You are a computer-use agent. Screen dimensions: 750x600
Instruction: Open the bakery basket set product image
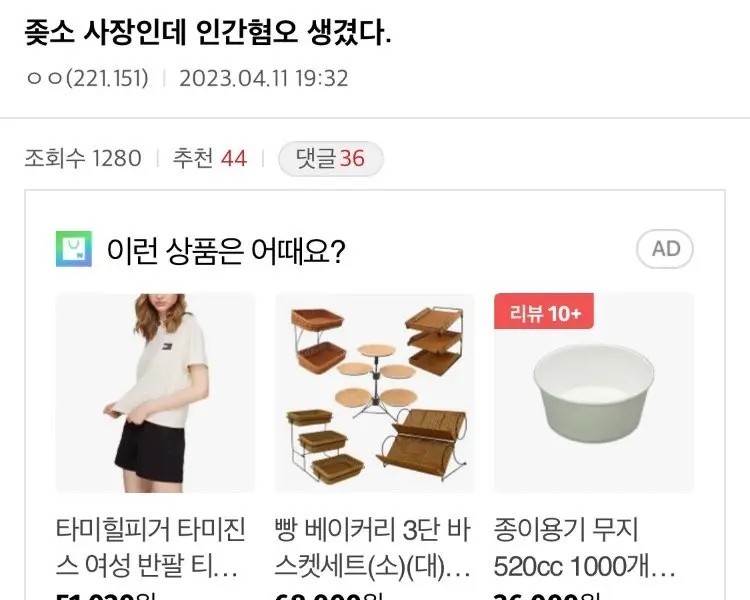click(375, 393)
